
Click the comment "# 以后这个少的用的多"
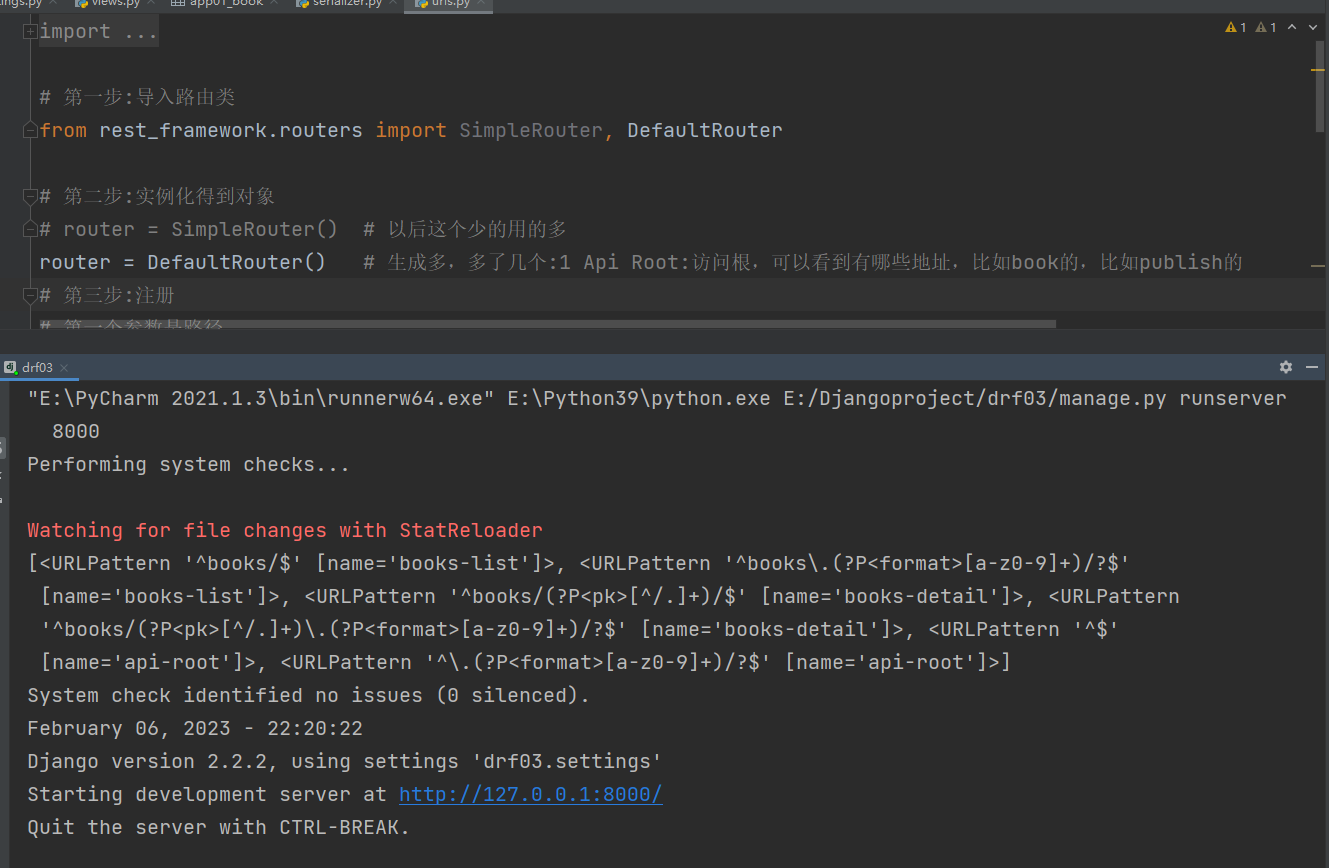465,230
